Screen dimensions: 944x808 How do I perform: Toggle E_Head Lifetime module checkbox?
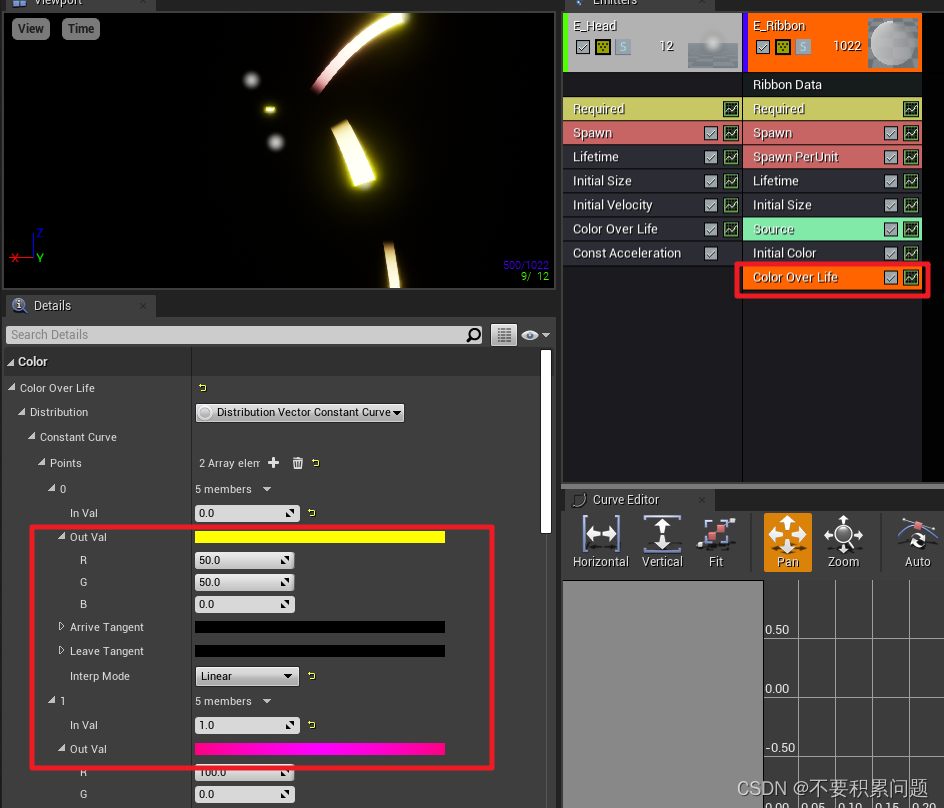[x=711, y=157]
